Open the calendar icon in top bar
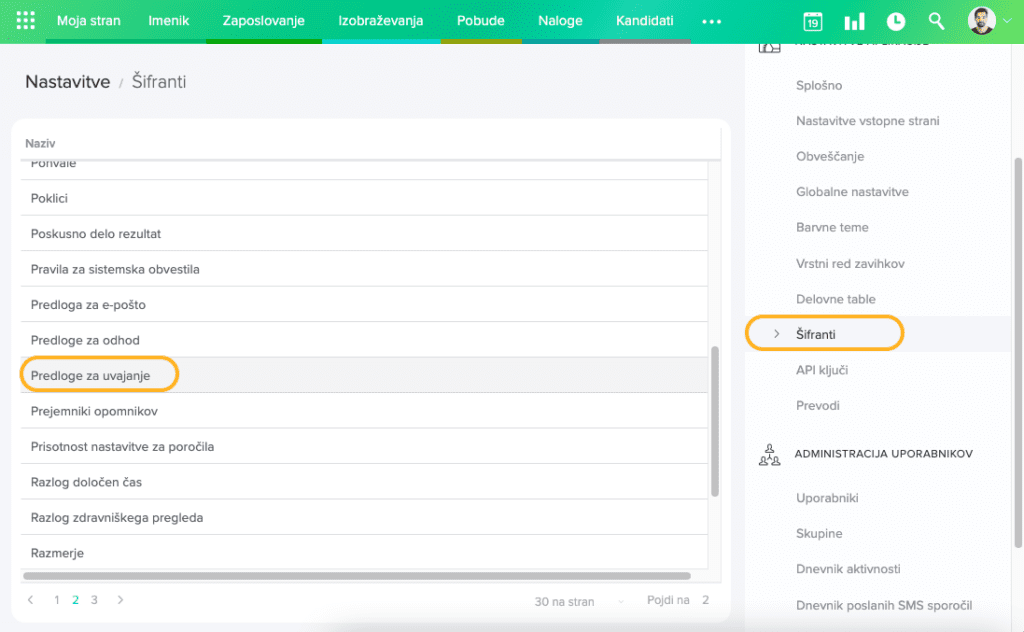Viewport: 1024px width, 632px height. coord(813,22)
